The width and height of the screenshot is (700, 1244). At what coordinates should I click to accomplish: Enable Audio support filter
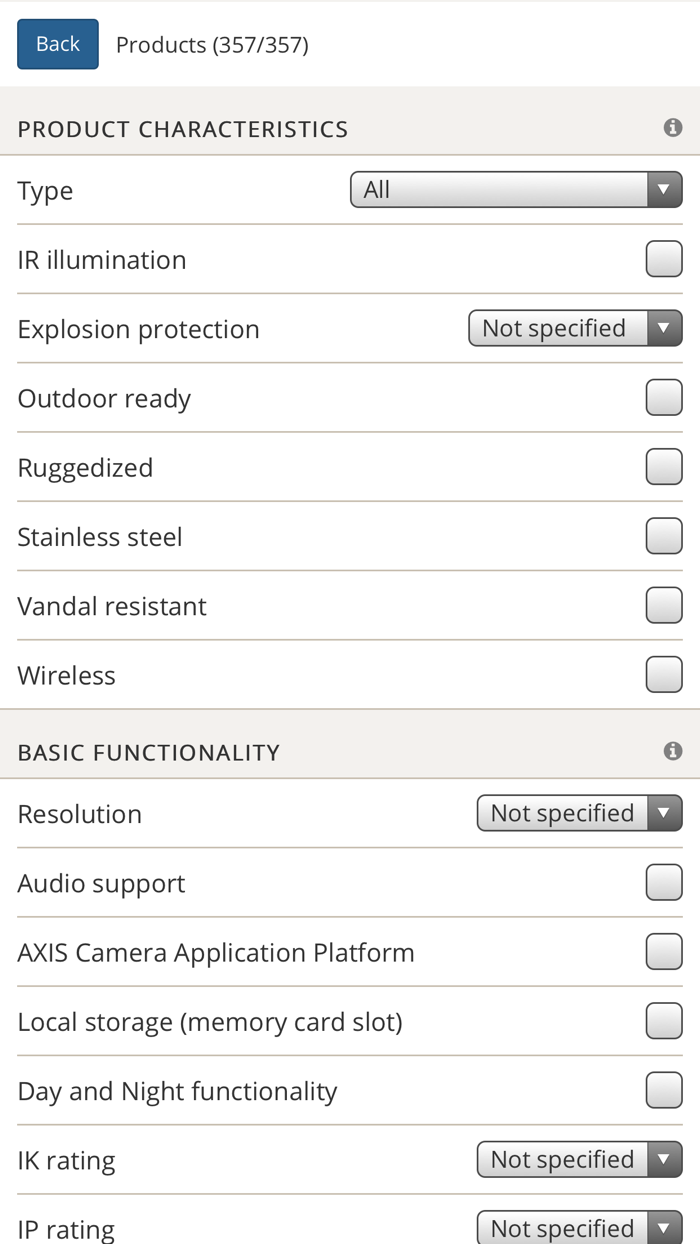[665, 881]
